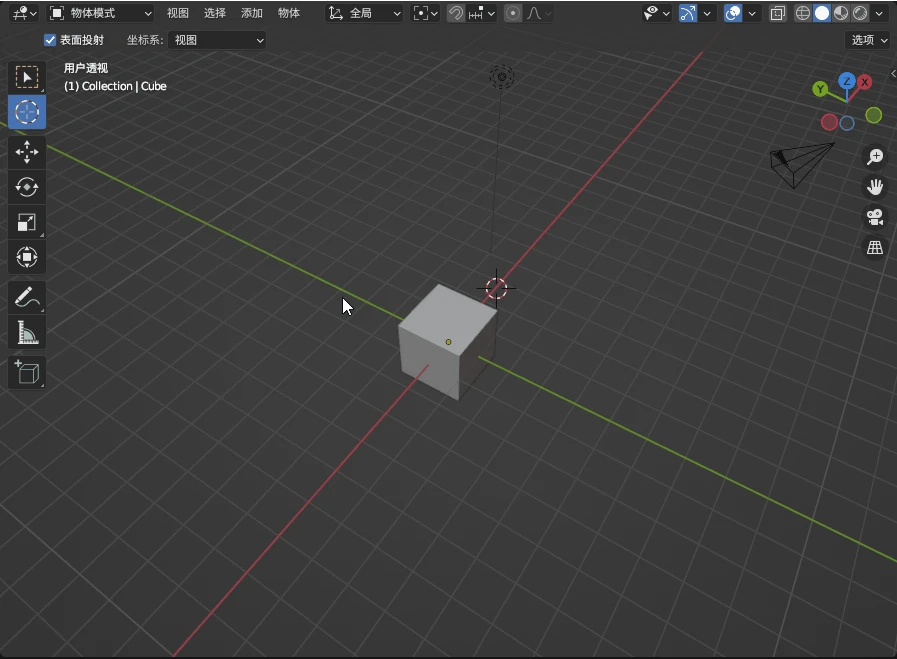Expand the overlays options dropdown arrow
This screenshot has height=659, width=897.
click(x=752, y=13)
